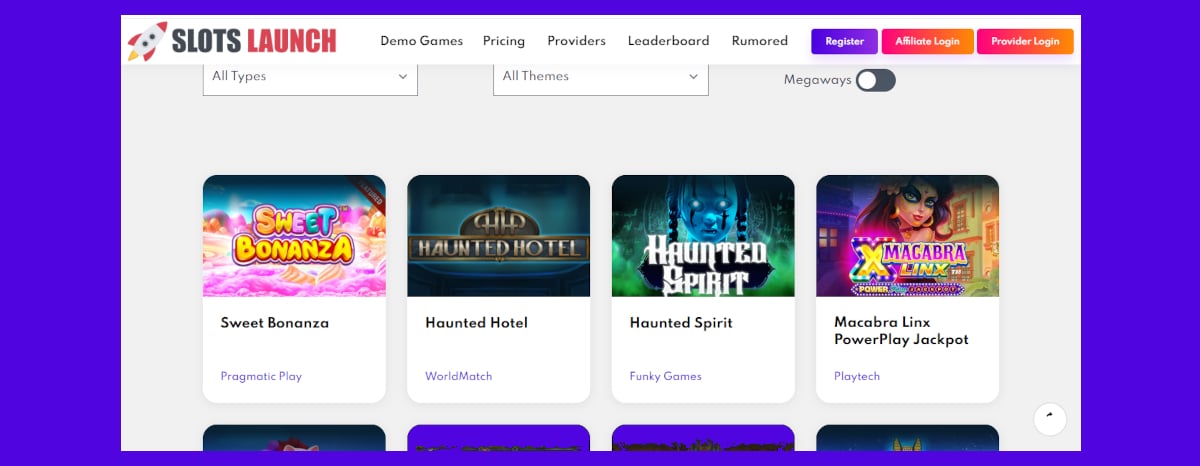1200x466 pixels.
Task: Click the Provider Login button
Action: (1025, 41)
